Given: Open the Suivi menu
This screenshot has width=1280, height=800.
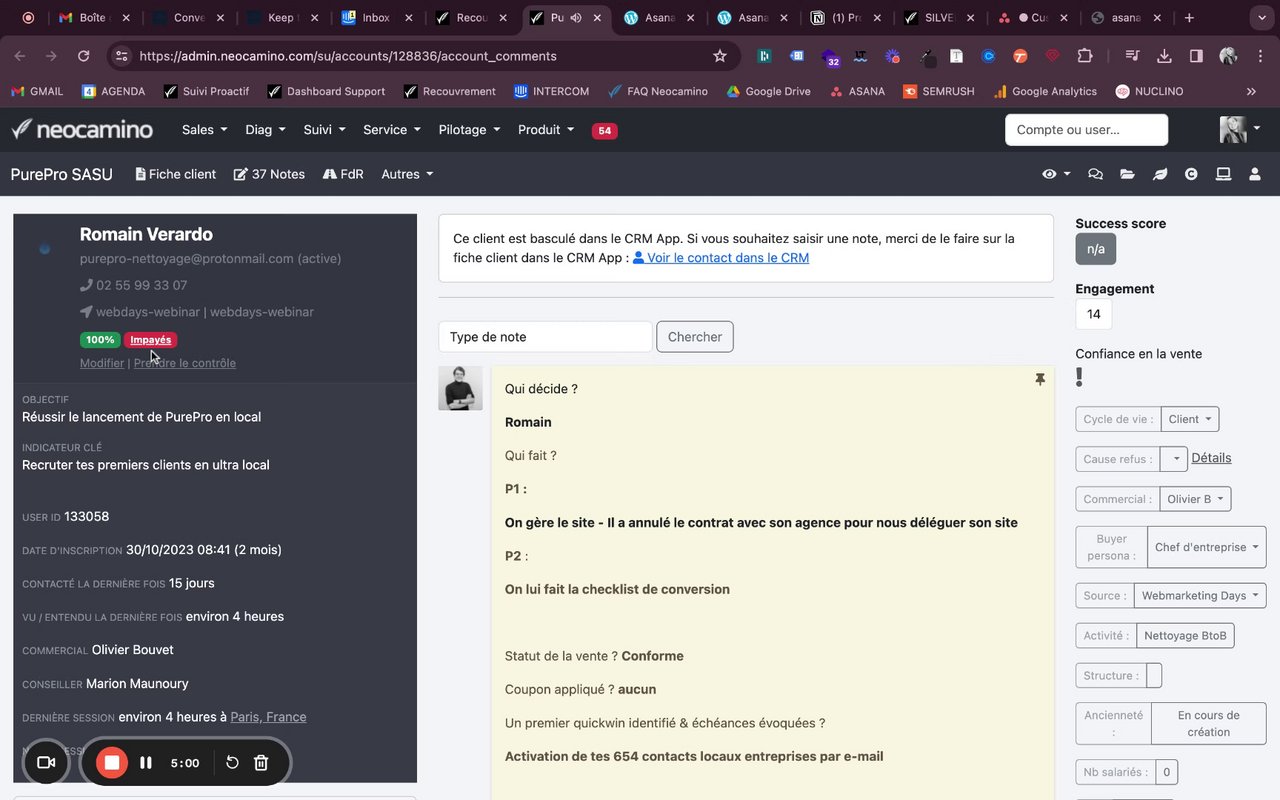Looking at the screenshot, I should 324,130.
